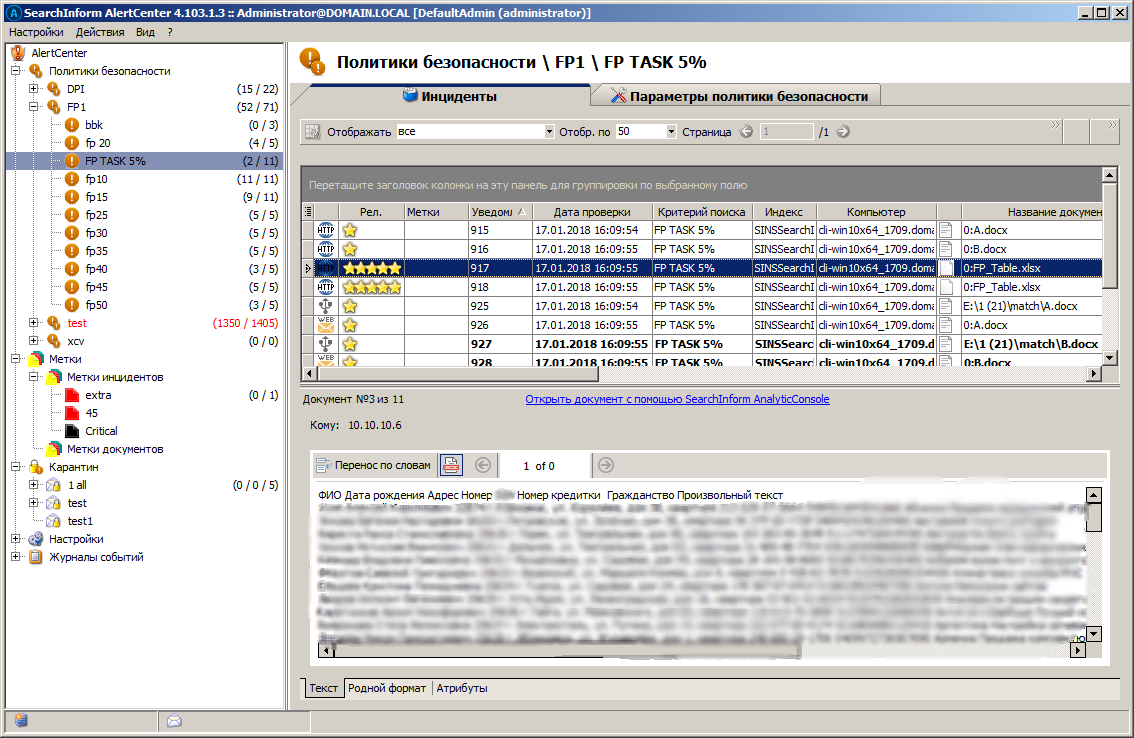
Task: Expand the xcv policy node
Action: pos(33,341)
